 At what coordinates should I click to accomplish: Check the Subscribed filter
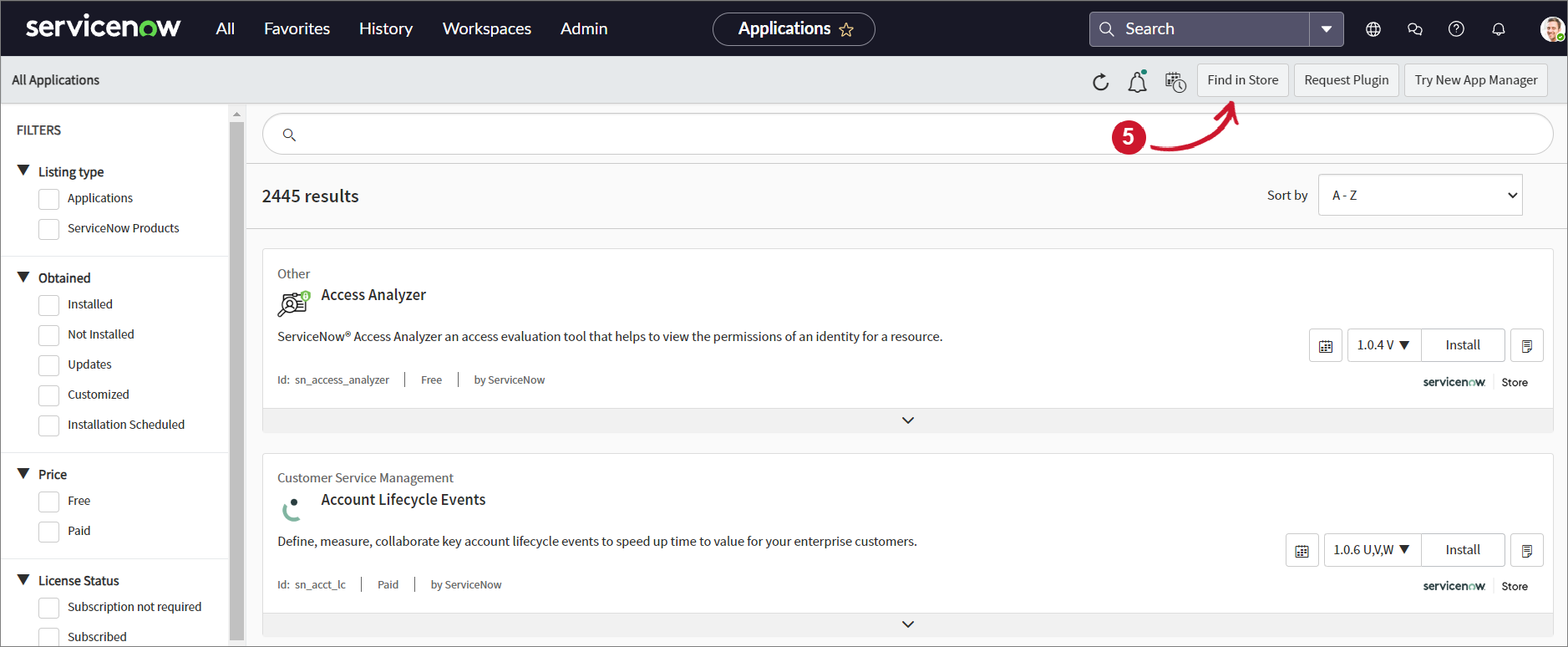[x=49, y=637]
